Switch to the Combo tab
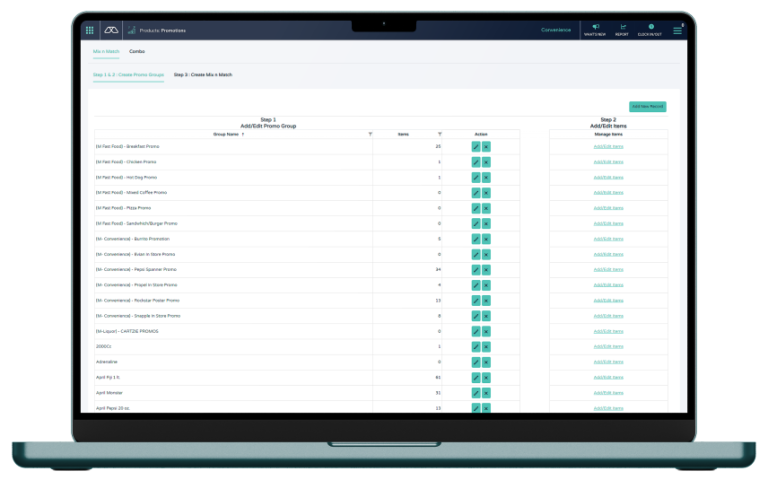The height and width of the screenshot is (480, 768). pyautogui.click(x=136, y=51)
